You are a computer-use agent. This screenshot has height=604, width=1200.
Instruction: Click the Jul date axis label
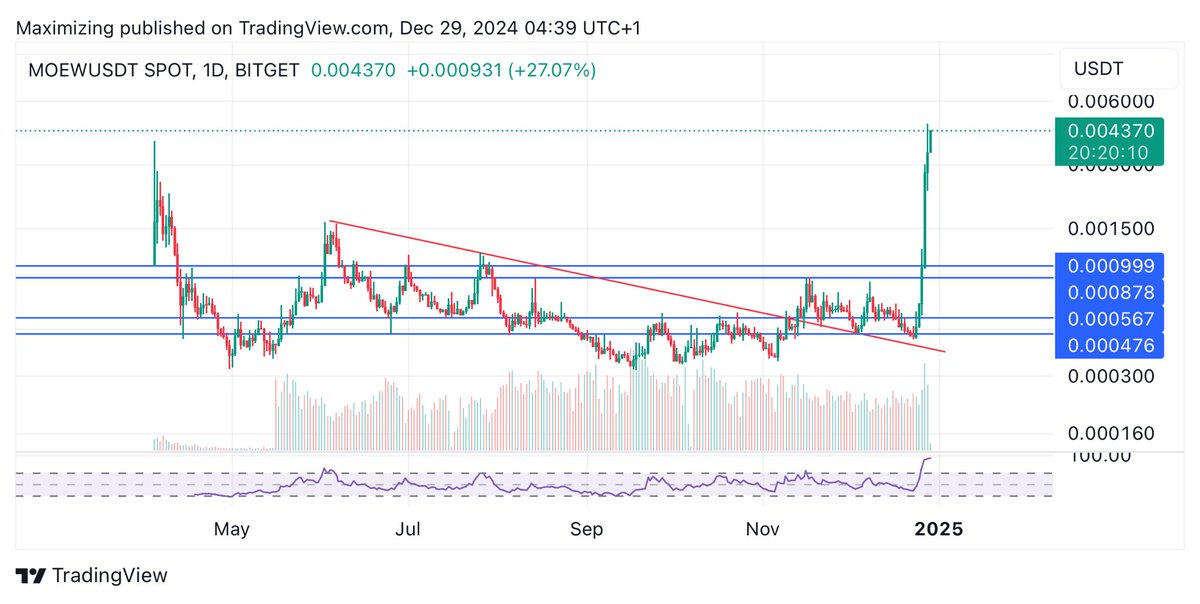pos(407,528)
